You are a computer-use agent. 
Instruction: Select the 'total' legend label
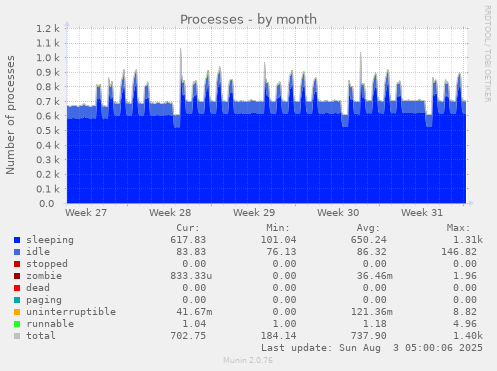click(x=41, y=336)
